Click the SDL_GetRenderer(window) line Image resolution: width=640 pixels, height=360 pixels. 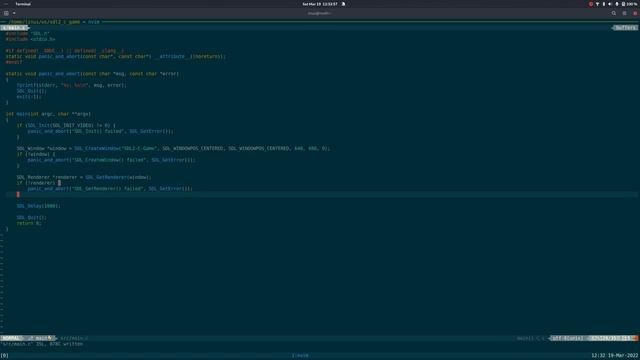click(x=84, y=177)
